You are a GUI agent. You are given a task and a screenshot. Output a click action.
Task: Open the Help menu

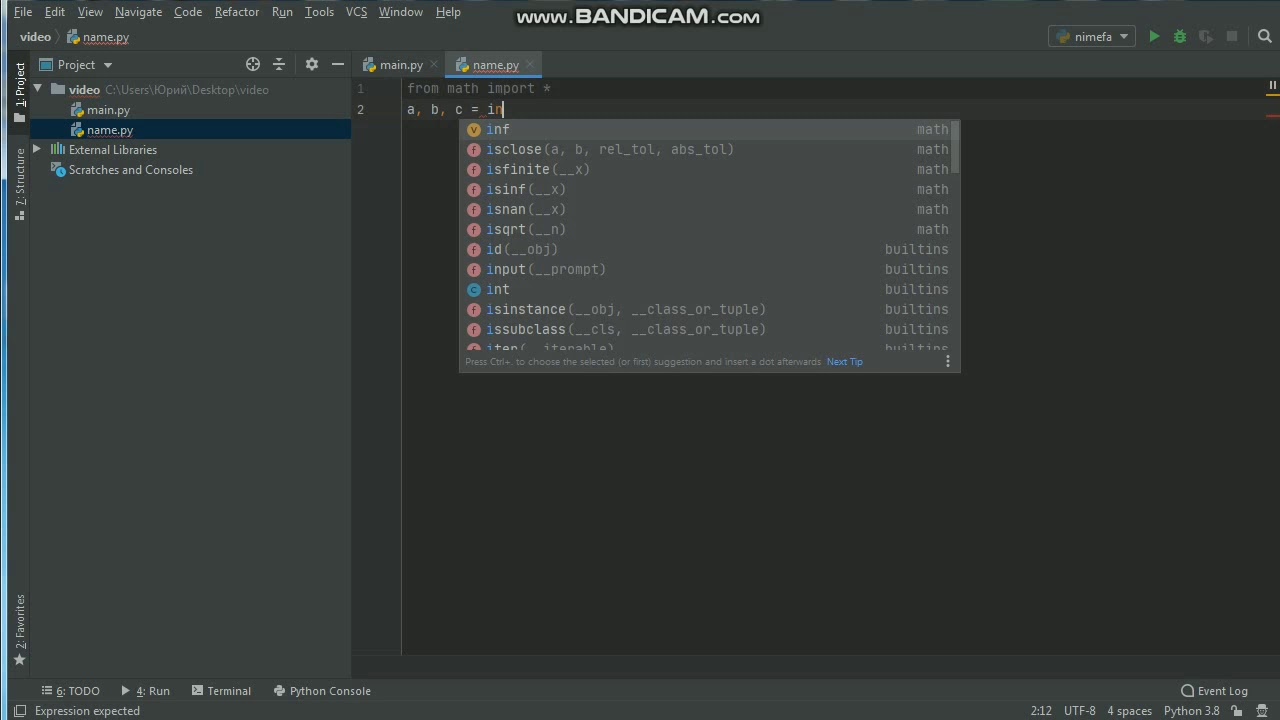[448, 12]
